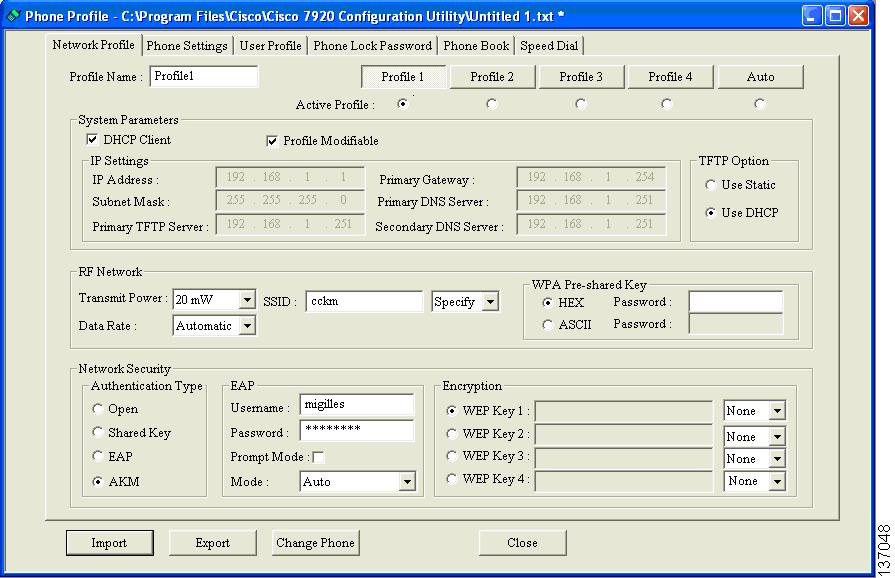The height and width of the screenshot is (578, 895).
Task: Select Active Profile radio under Profile 1
Action: tap(403, 104)
